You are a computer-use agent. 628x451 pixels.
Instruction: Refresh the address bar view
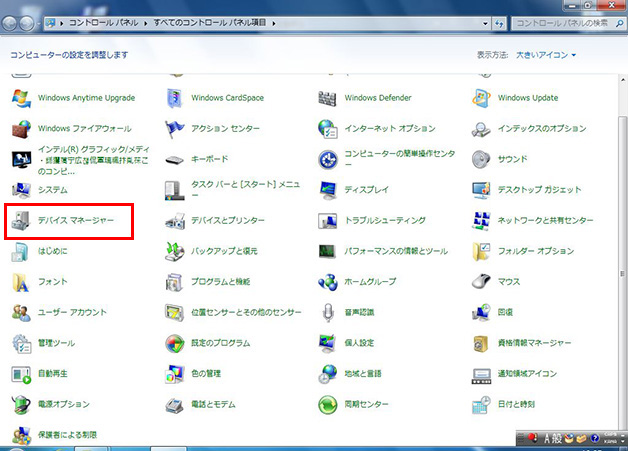499,23
